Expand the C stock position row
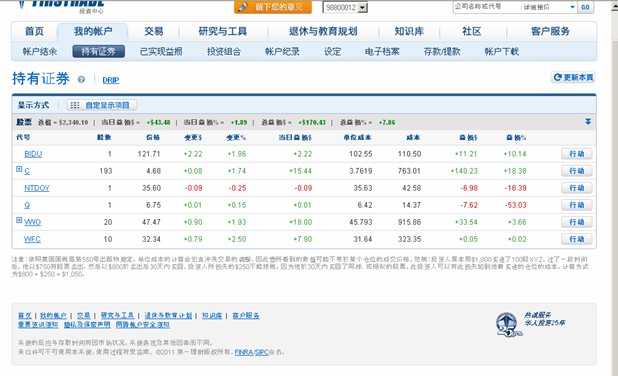Screen dimensions: 618x376 tap(19, 169)
